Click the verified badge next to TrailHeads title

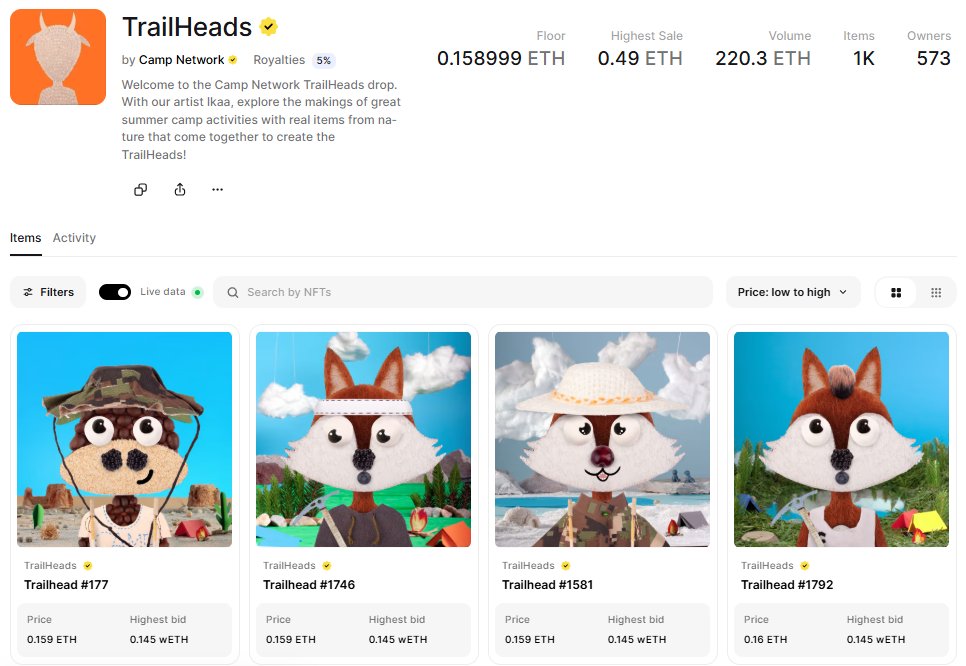coord(269,27)
